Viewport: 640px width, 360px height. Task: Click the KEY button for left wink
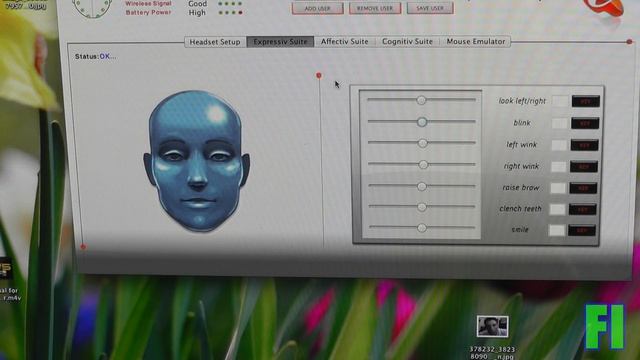click(x=584, y=145)
